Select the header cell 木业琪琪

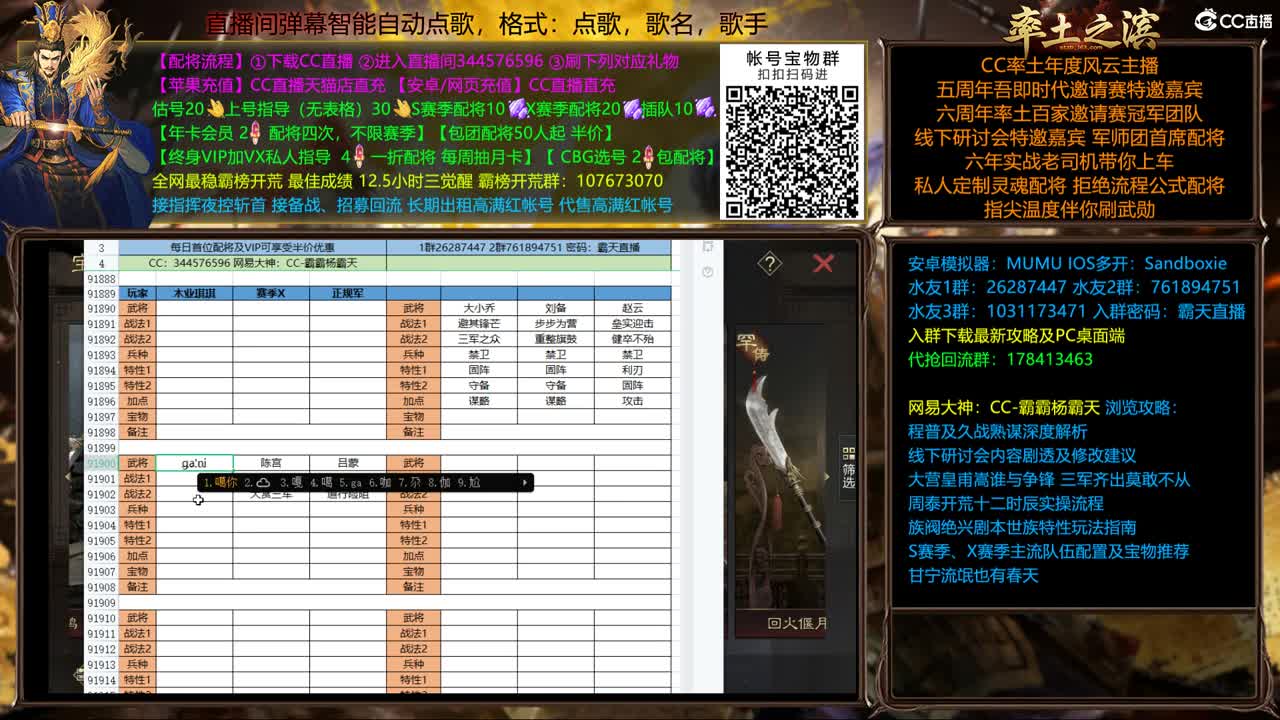click(x=194, y=293)
